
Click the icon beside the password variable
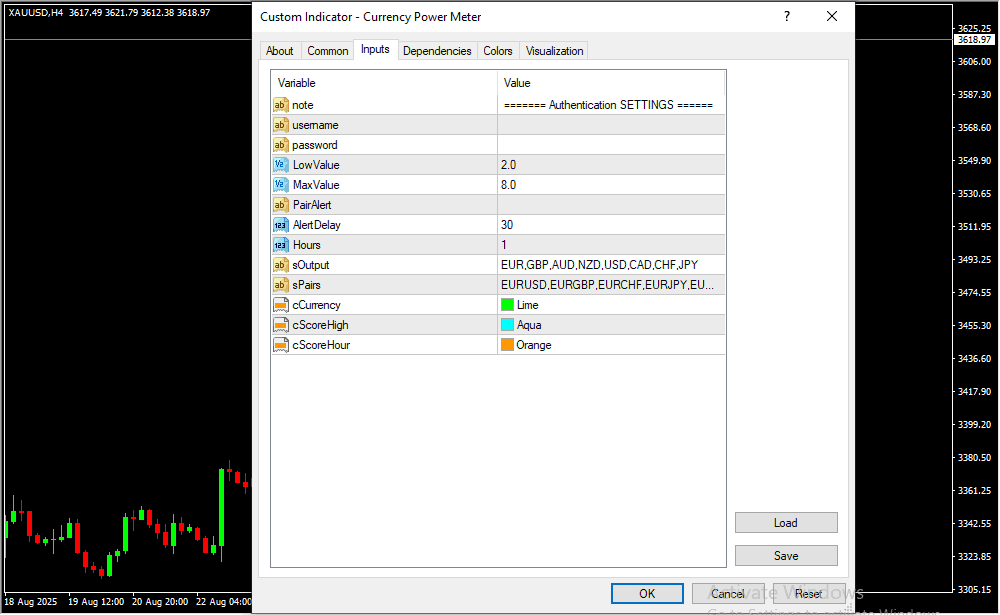coord(280,145)
